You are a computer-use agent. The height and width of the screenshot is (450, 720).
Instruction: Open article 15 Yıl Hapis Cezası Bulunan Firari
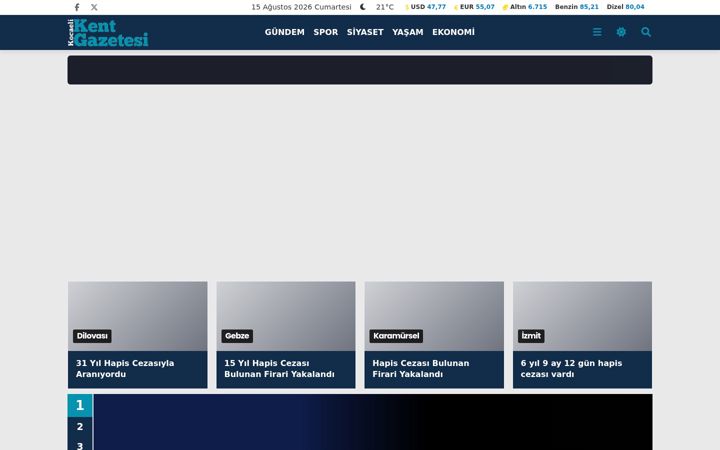(x=279, y=369)
